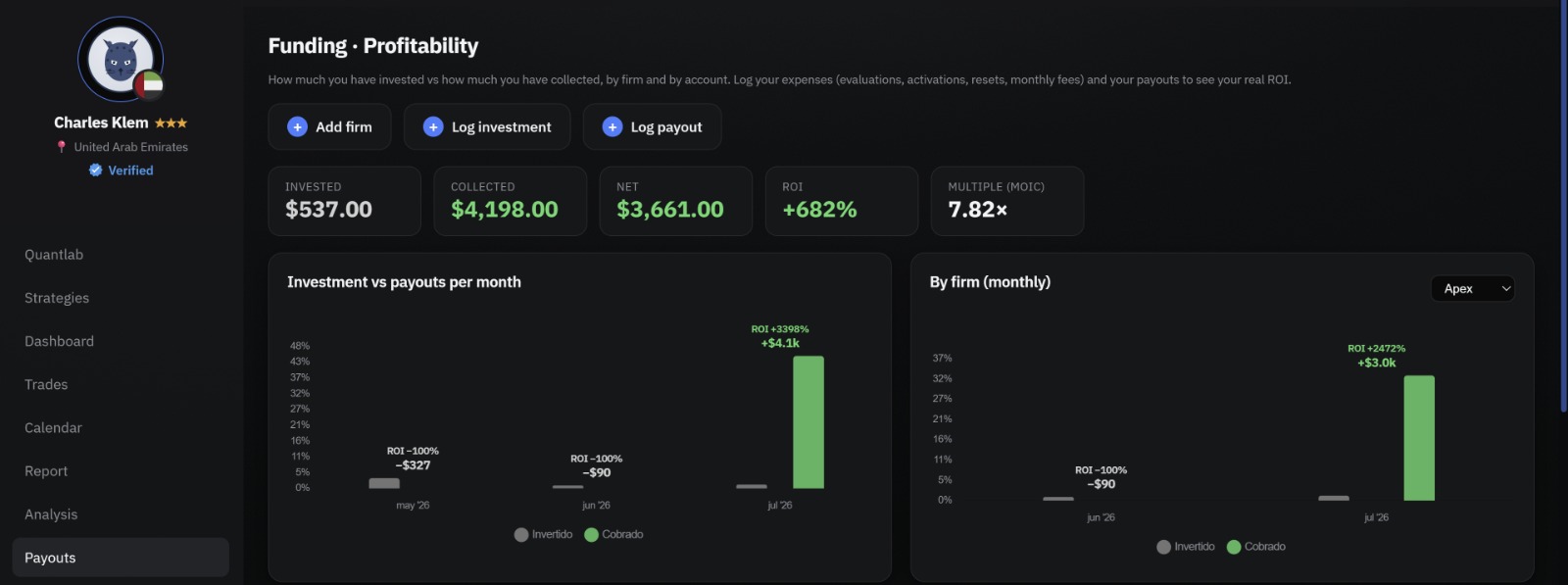Click the page vertical scrollbar
1568x585 pixels.
pyautogui.click(x=1562, y=206)
